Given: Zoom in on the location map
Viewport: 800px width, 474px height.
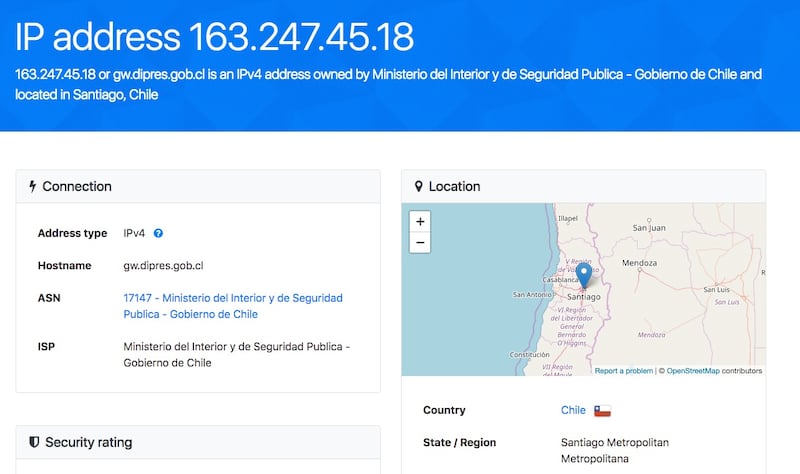Looking at the screenshot, I should click(420, 221).
